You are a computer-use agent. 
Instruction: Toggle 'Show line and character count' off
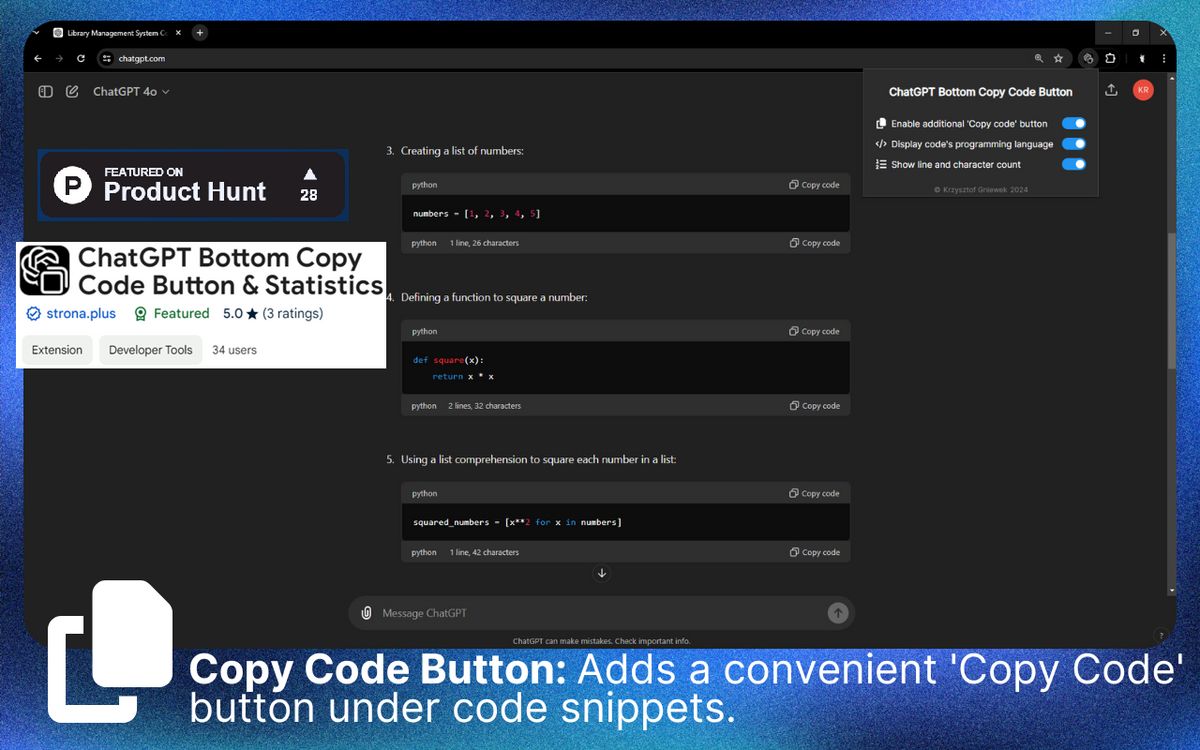tap(1073, 164)
